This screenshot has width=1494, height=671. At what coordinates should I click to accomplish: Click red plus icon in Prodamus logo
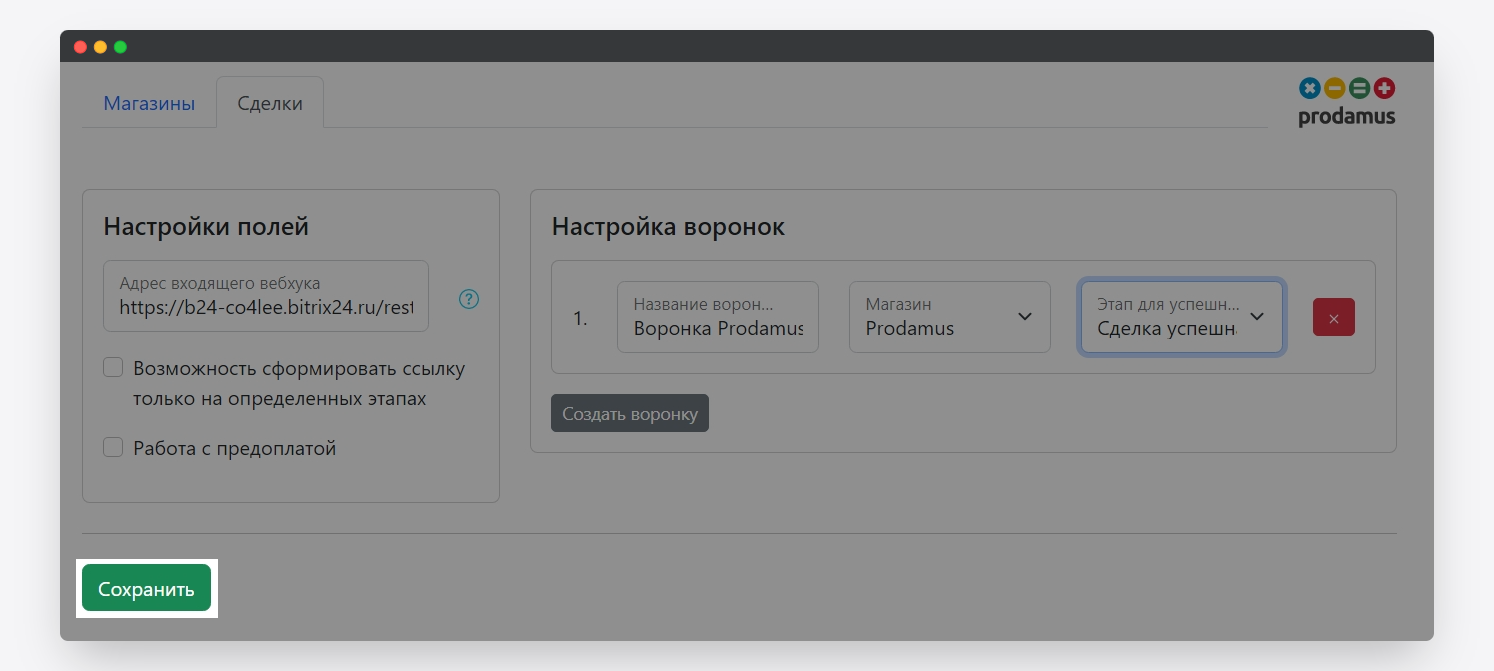click(1384, 89)
